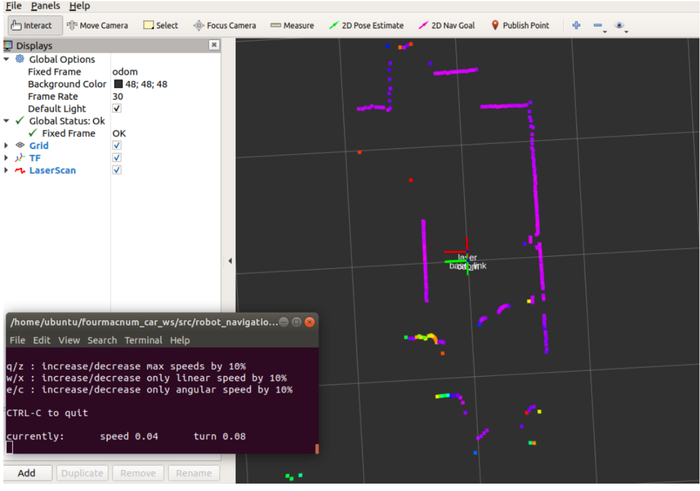Viewport: 700px width, 491px height.
Task: Collapse the Displays panel with side arrow
Action: tap(230, 261)
